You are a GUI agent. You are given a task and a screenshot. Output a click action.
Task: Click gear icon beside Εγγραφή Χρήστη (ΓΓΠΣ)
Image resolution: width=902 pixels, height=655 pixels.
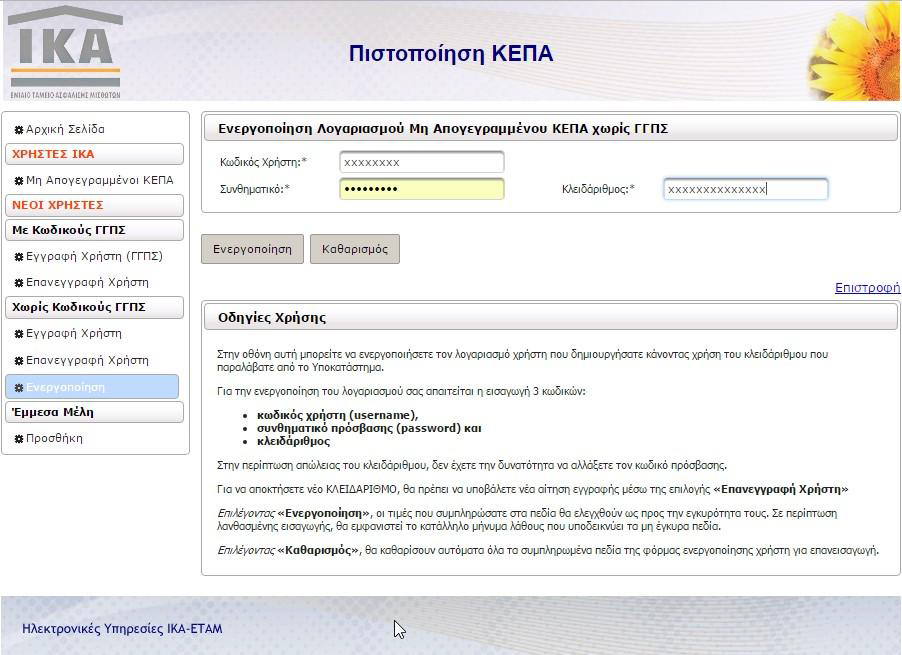19,257
